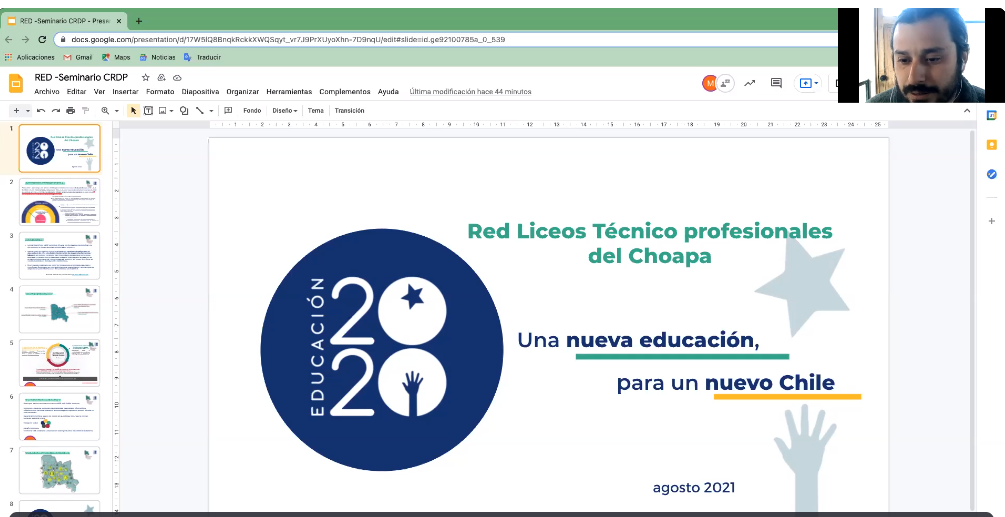Open the Line tool dropdown arrow
Image resolution: width=1005 pixels, height=517 pixels.
pyautogui.click(x=212, y=111)
